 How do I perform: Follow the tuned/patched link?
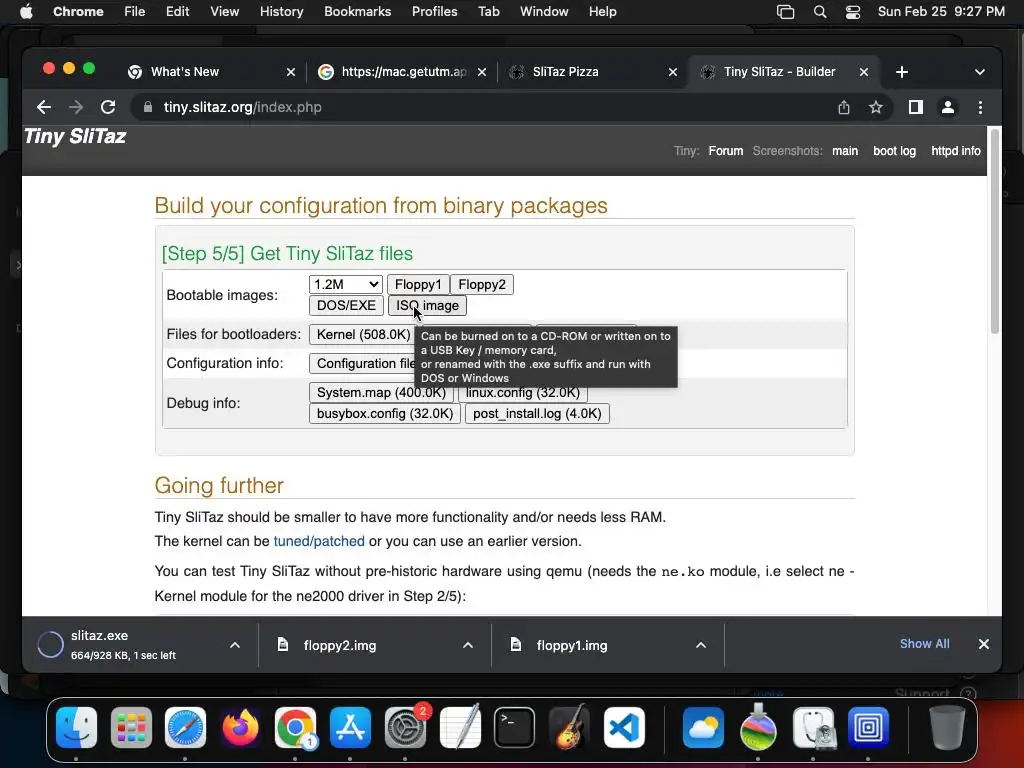click(319, 541)
